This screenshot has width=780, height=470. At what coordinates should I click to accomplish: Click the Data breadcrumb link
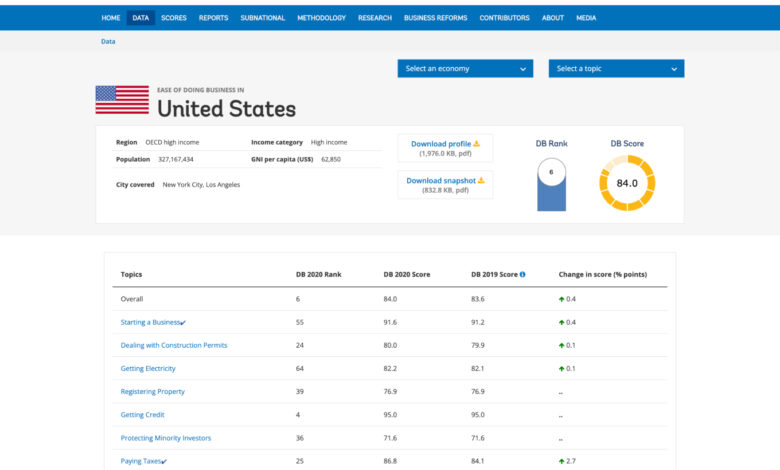point(108,41)
